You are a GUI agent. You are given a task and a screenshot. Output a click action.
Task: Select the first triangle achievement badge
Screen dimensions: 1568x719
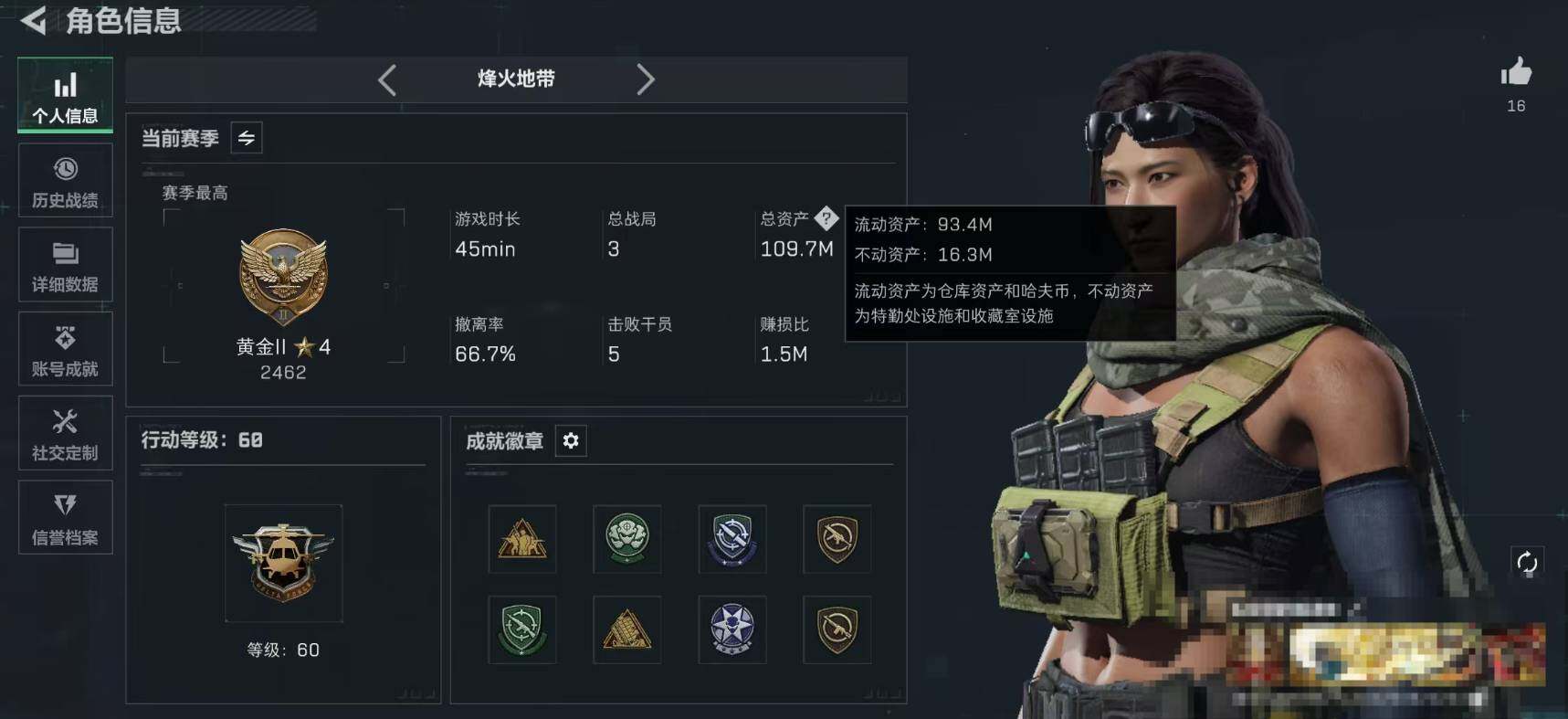point(522,539)
